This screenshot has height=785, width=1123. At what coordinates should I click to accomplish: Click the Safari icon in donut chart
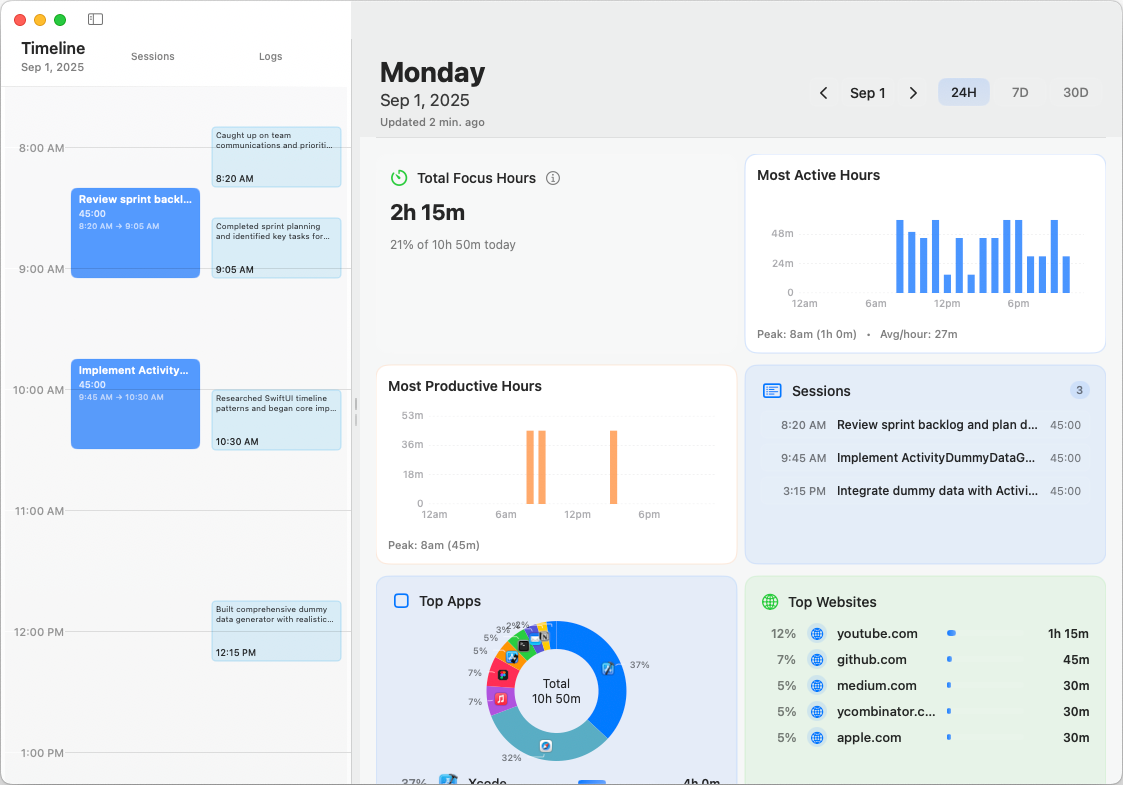pos(546,745)
